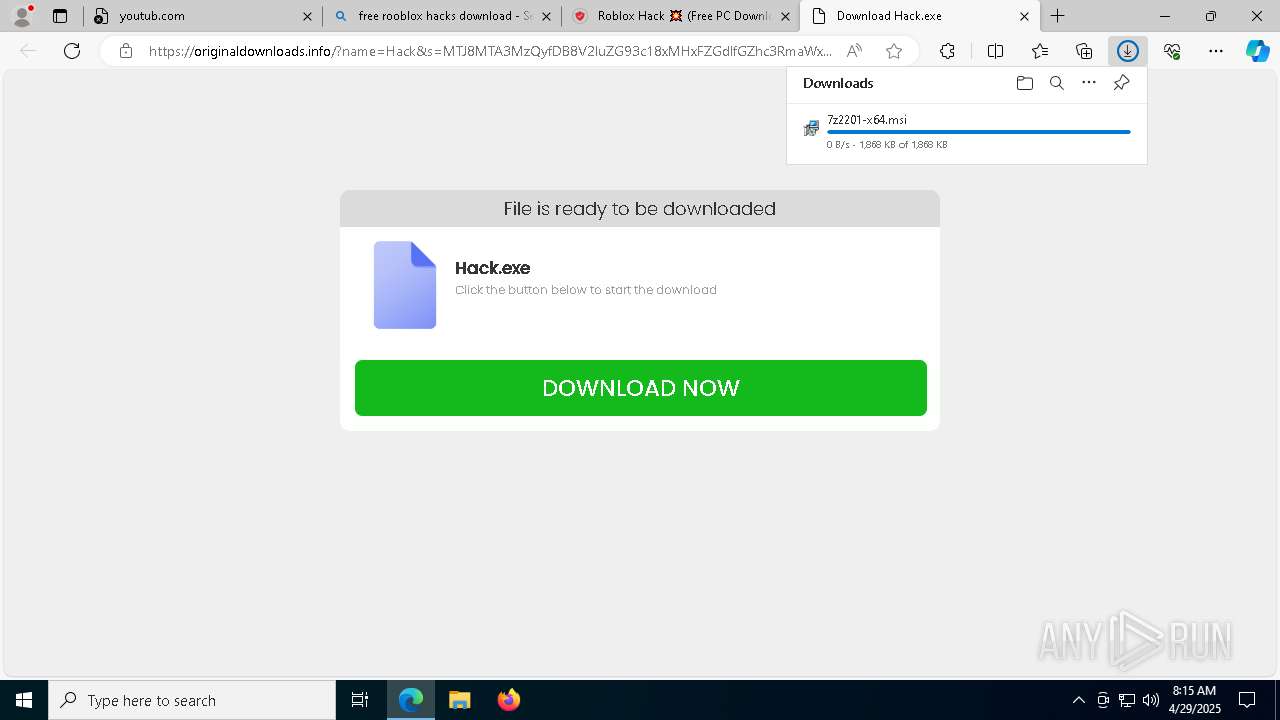
Task: Switch to the Roblox Hack tab
Action: [x=681, y=16]
